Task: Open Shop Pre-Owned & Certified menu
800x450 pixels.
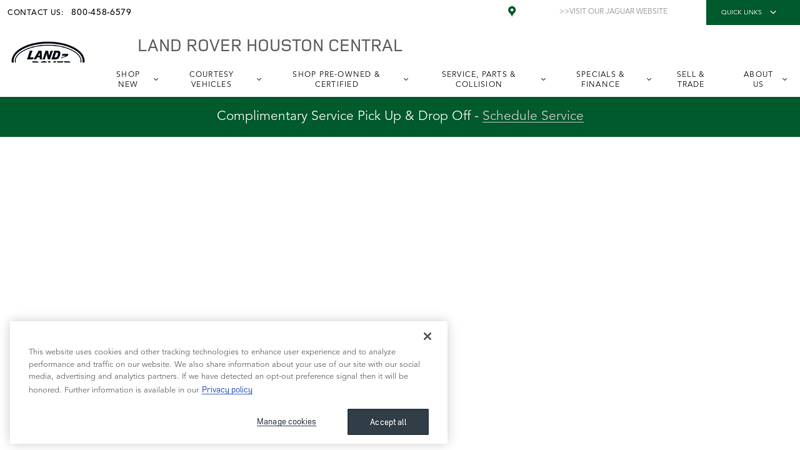Action: click(x=336, y=79)
